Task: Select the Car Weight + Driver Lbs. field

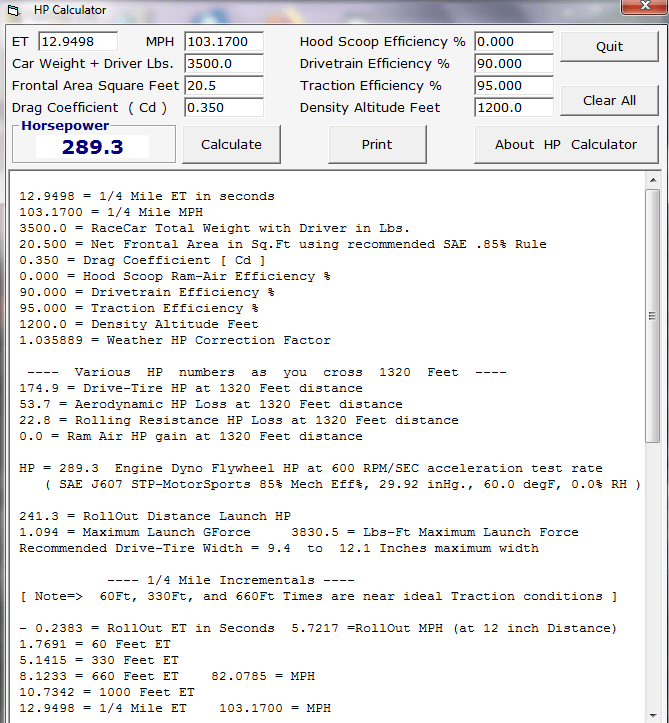Action: (x=224, y=64)
